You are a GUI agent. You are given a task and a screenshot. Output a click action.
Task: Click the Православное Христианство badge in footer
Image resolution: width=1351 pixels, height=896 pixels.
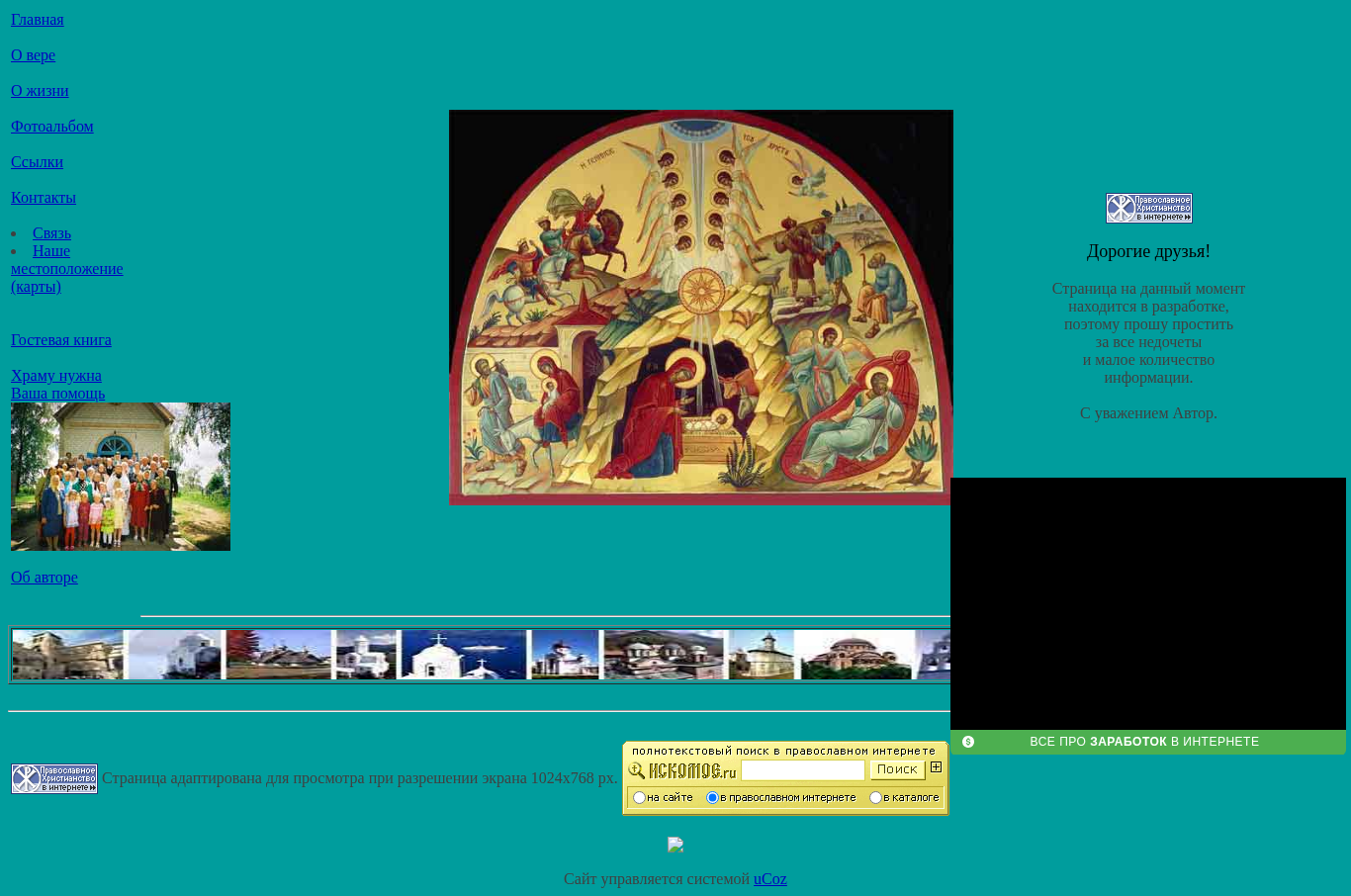pyautogui.click(x=54, y=778)
